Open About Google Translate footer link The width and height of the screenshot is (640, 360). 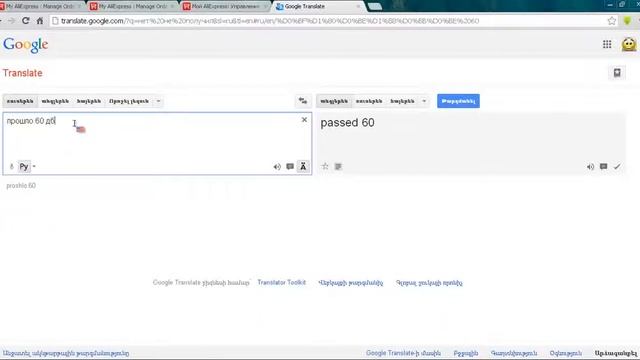click(403, 353)
